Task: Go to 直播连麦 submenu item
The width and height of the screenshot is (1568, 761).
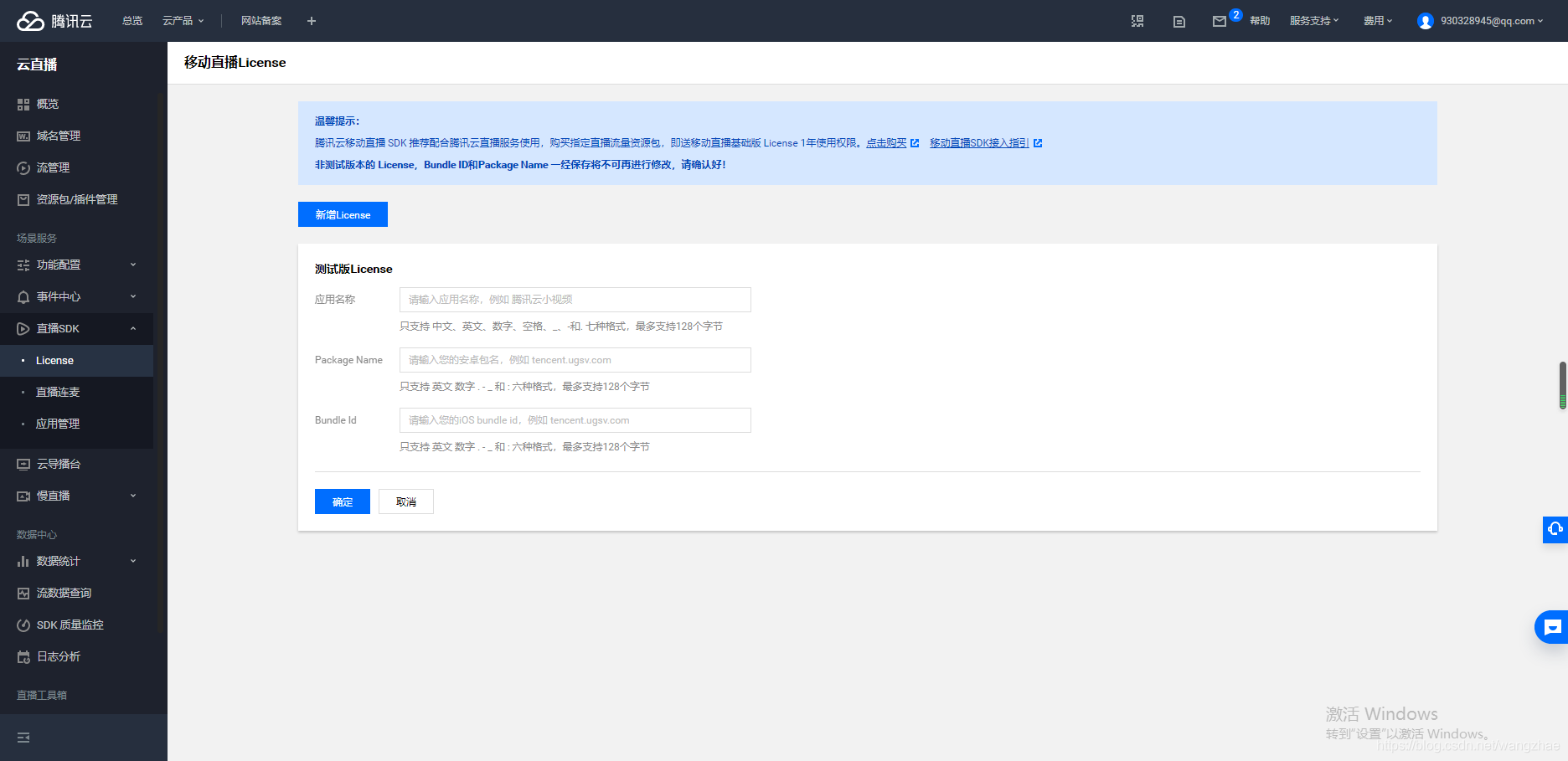Action: (x=58, y=392)
